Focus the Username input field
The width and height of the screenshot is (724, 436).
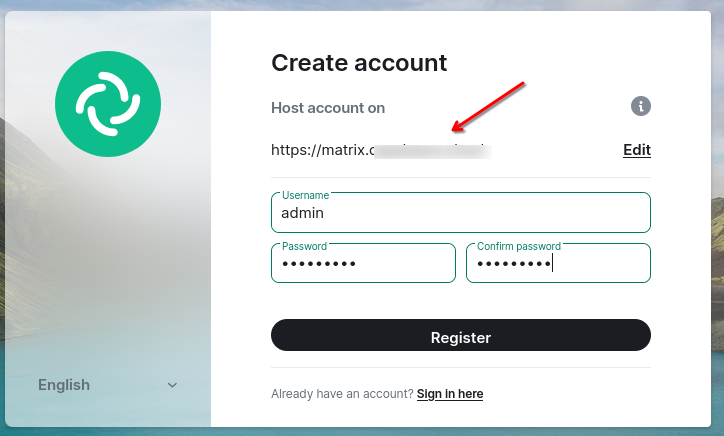(460, 213)
